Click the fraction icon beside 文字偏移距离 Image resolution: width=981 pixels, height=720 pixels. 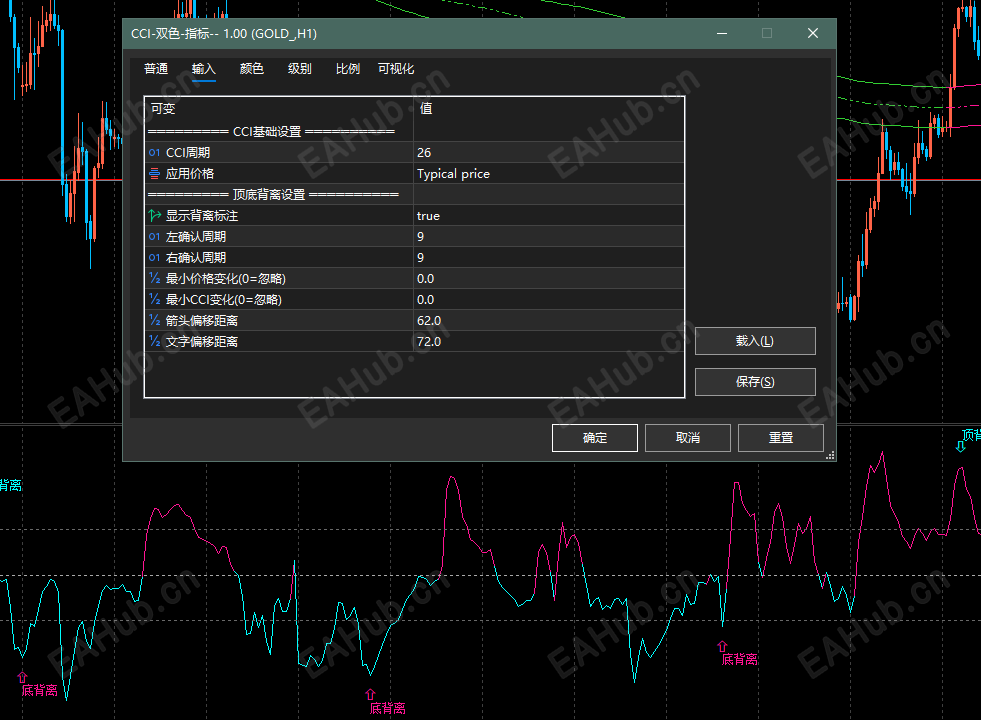(155, 342)
